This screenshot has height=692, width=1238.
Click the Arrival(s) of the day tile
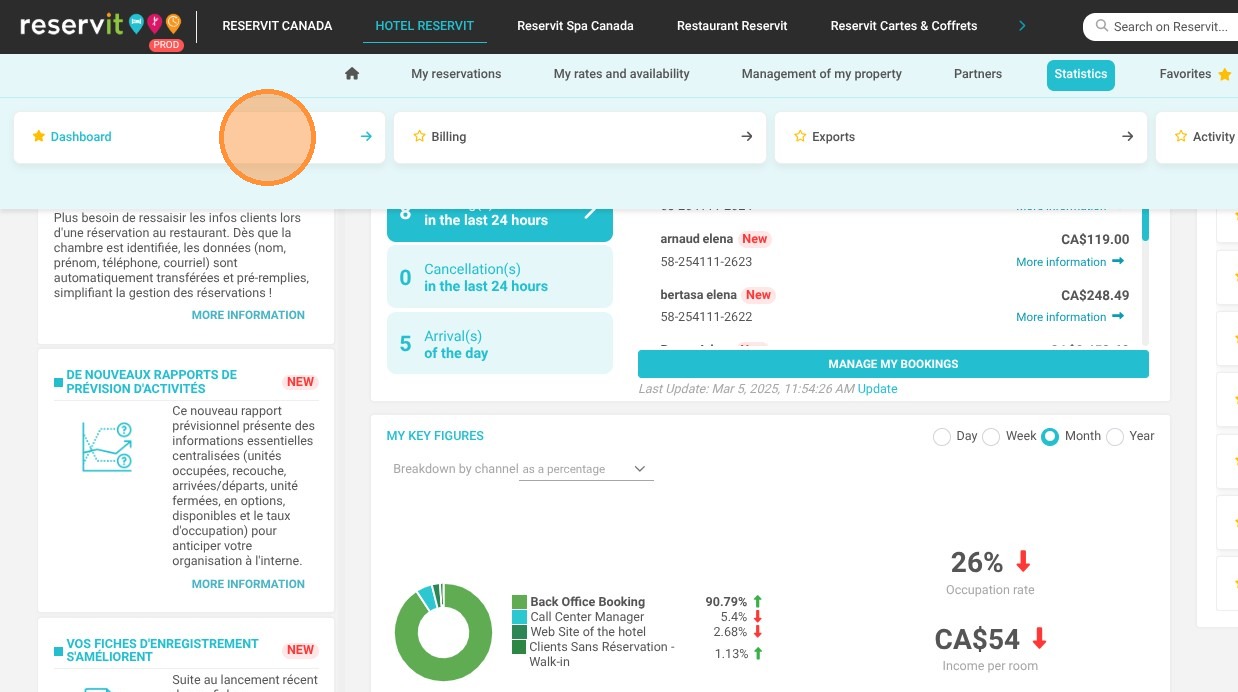pos(500,344)
